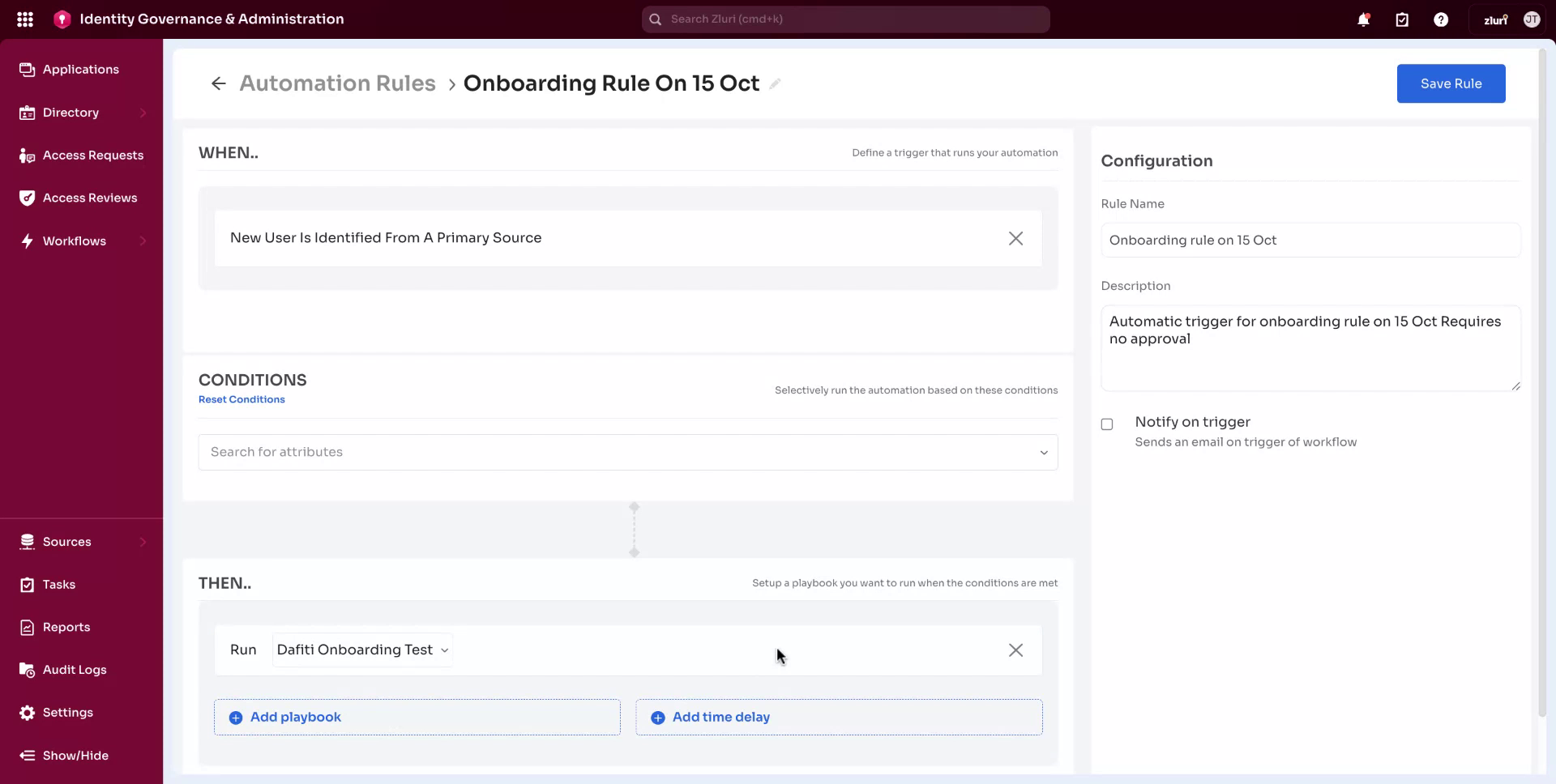Viewport: 1556px width, 784px height.
Task: Enable the Notify on trigger checkbox
Action: [1107, 424]
